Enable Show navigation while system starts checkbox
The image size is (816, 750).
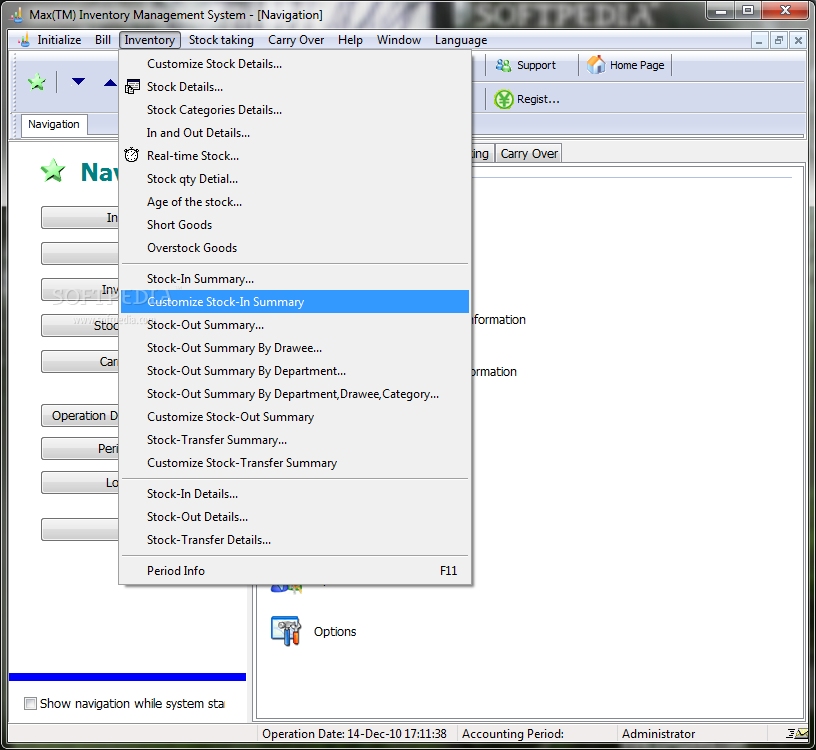[x=30, y=704]
